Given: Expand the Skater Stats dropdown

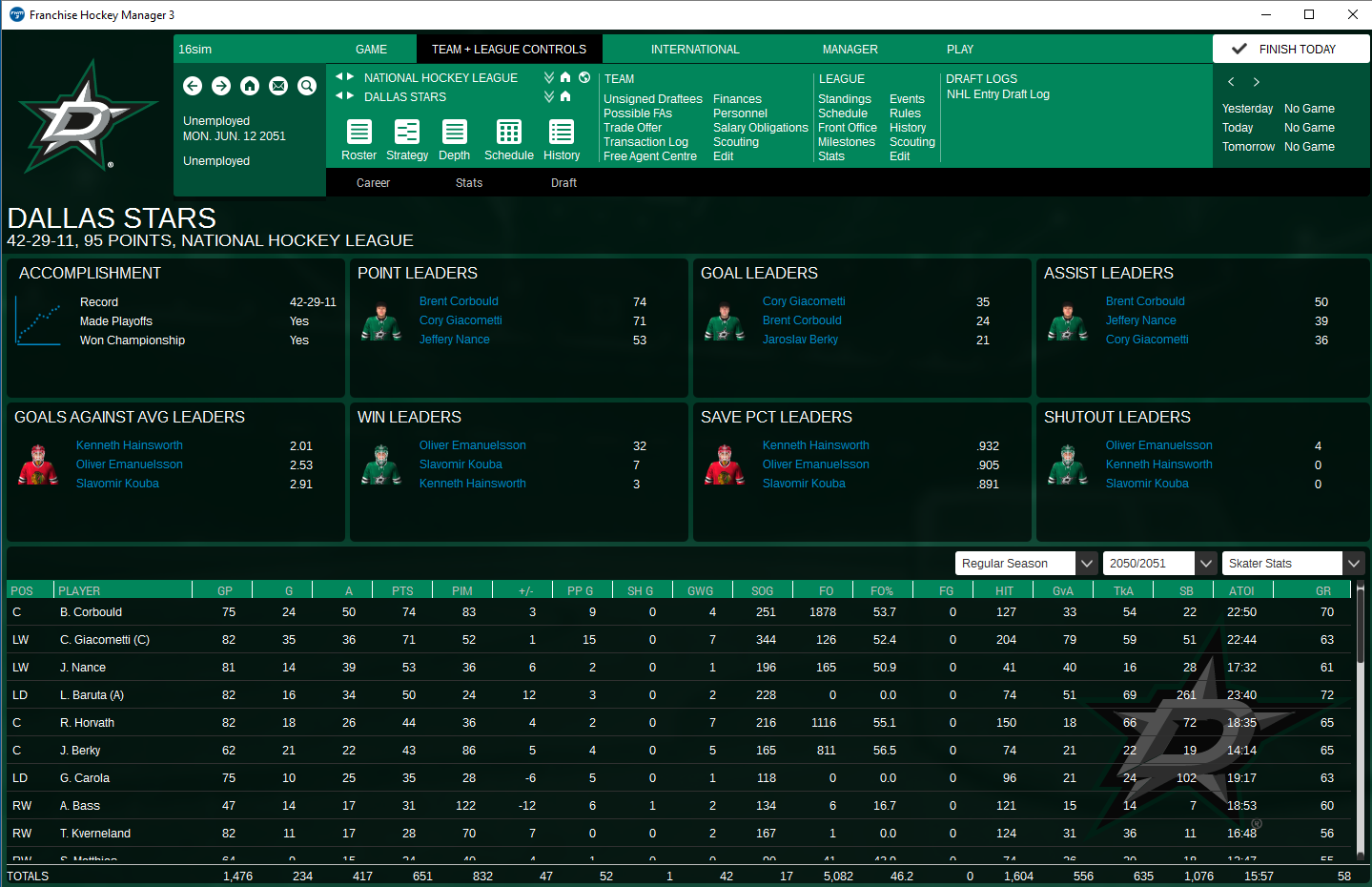Looking at the screenshot, I should pyautogui.click(x=1354, y=564).
